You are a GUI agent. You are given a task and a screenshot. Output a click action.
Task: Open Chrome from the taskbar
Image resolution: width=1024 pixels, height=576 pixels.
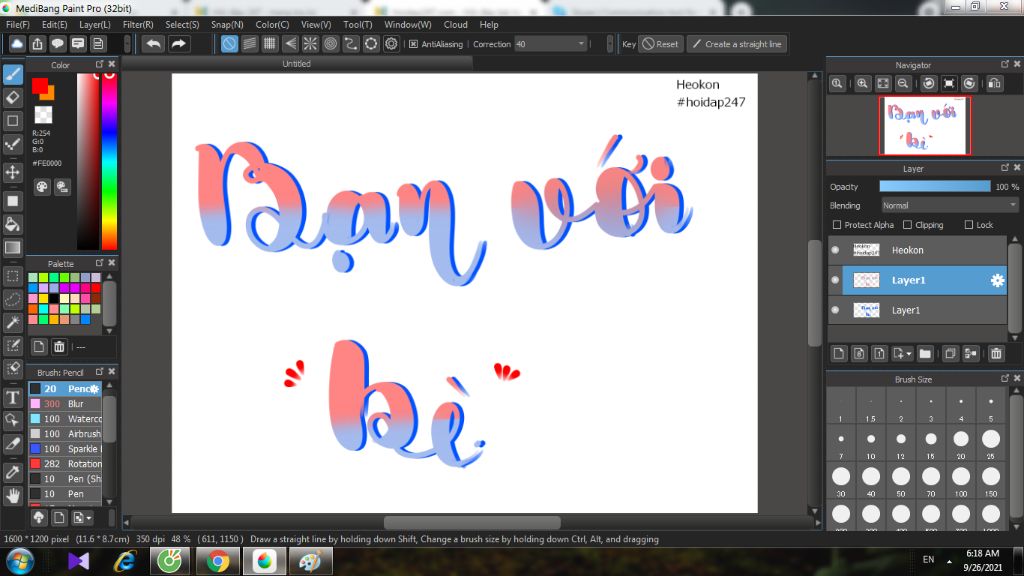[x=217, y=561]
